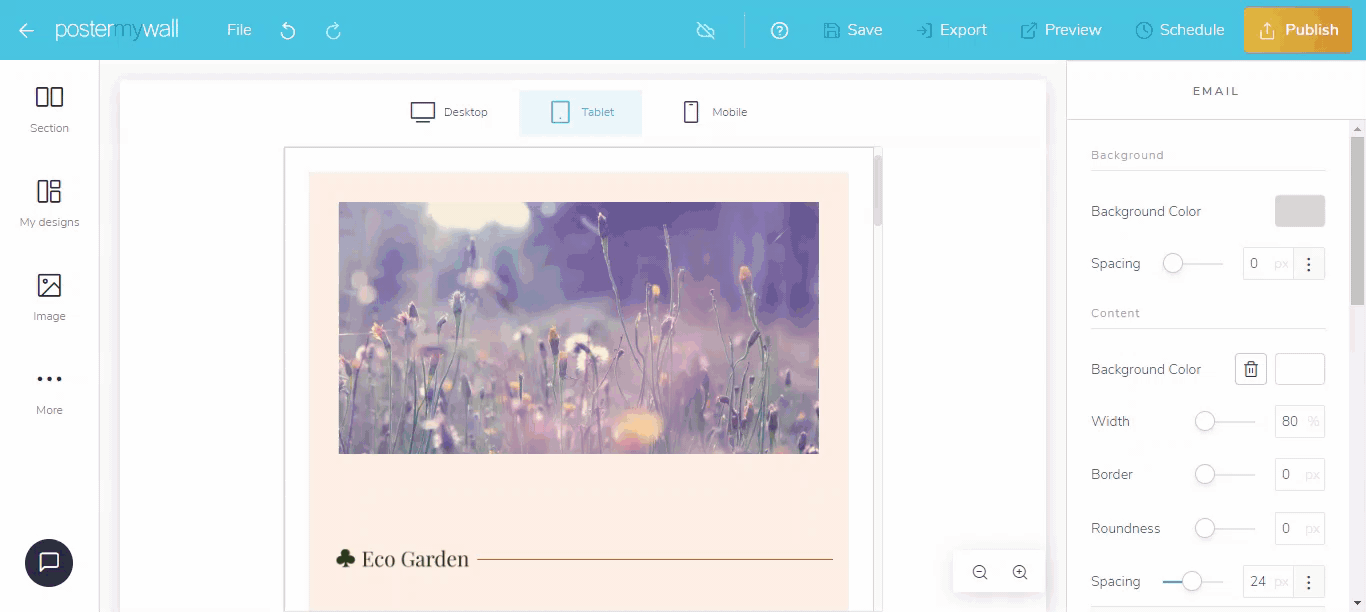The width and height of the screenshot is (1366, 612).
Task: Expand the More sidebar options
Action: tap(49, 390)
